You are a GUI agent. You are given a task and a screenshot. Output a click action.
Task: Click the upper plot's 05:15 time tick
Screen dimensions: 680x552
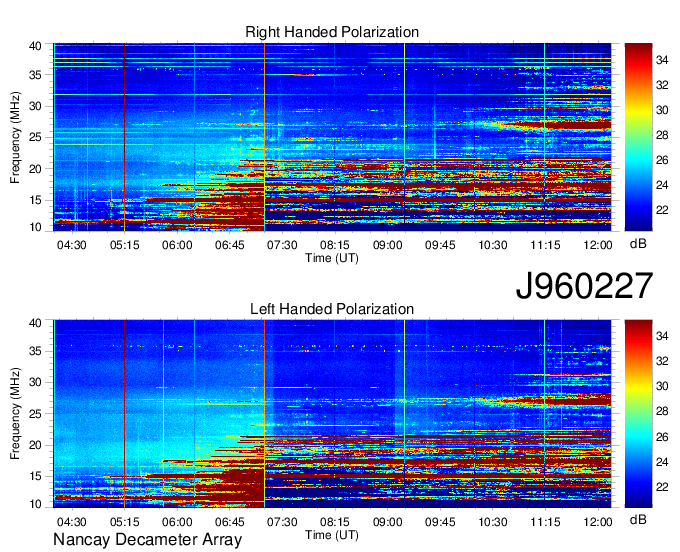(124, 245)
